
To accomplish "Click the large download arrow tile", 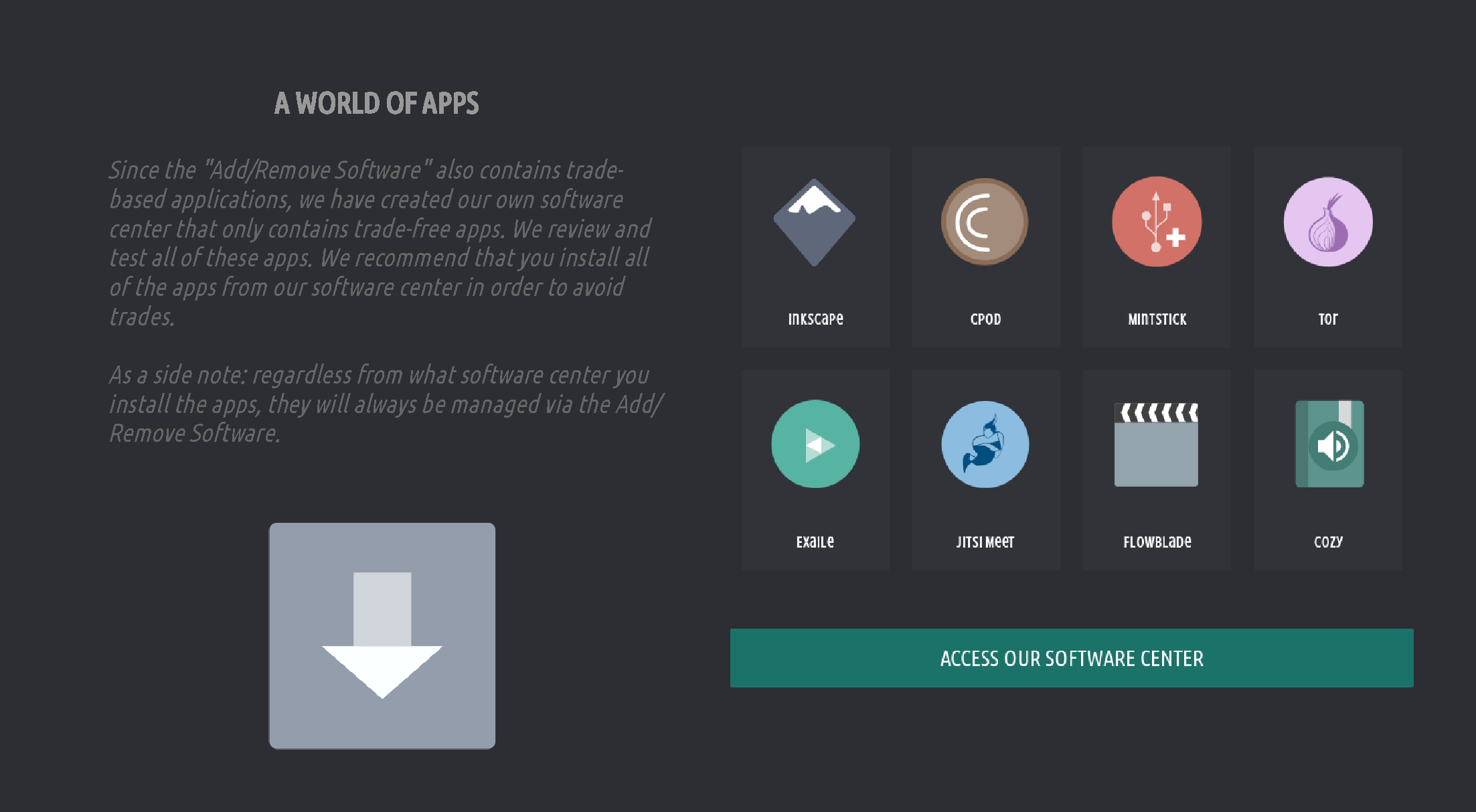I will point(382,636).
